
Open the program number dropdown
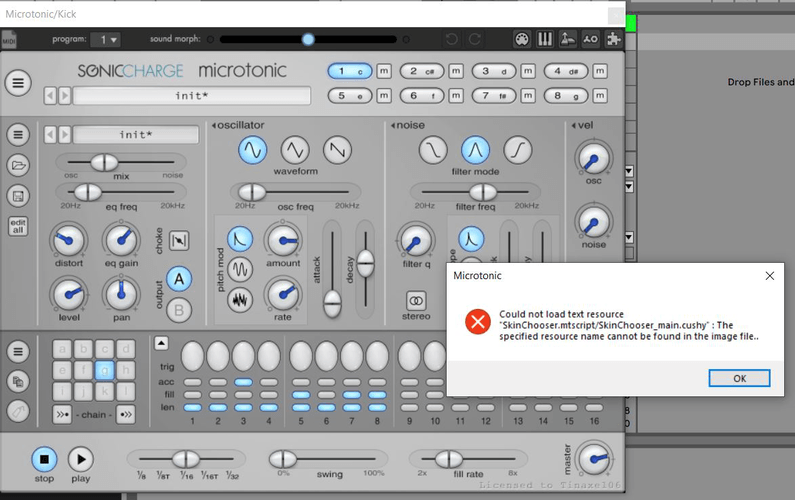[x=105, y=40]
